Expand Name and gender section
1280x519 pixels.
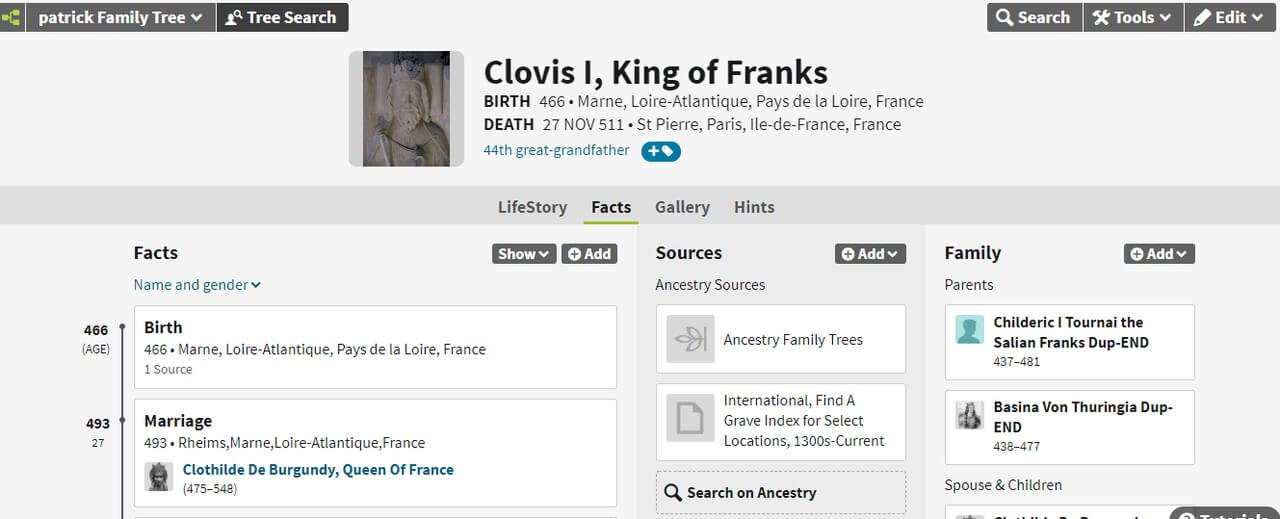pyautogui.click(x=197, y=285)
